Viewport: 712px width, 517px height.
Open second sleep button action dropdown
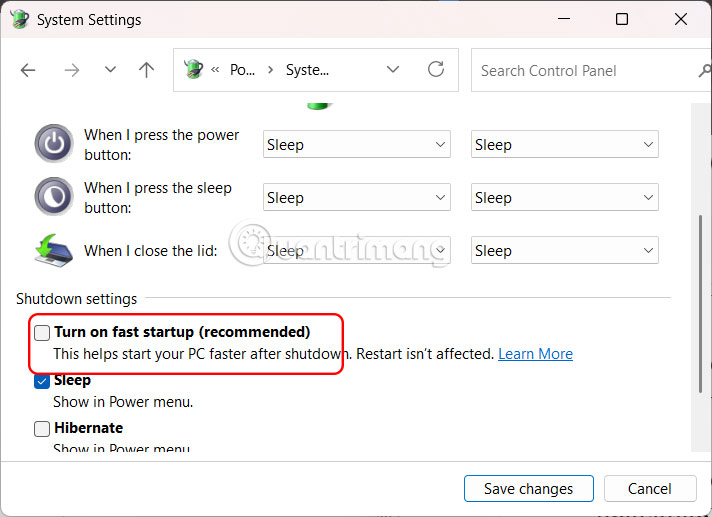click(564, 198)
